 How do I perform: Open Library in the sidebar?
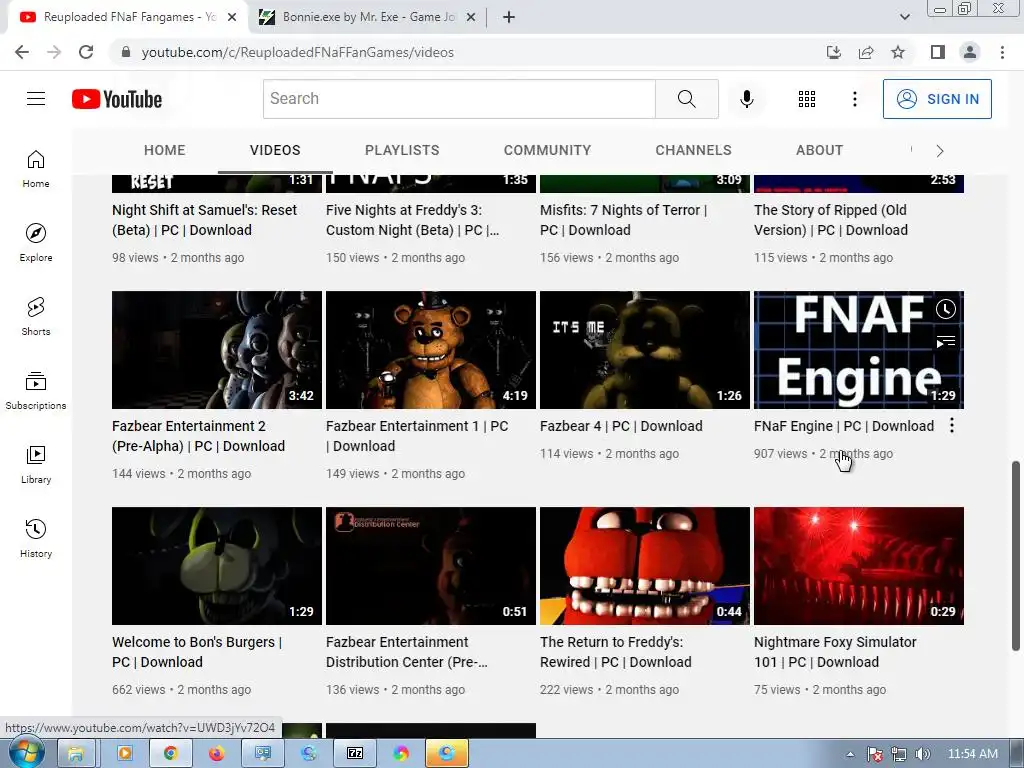(x=36, y=464)
